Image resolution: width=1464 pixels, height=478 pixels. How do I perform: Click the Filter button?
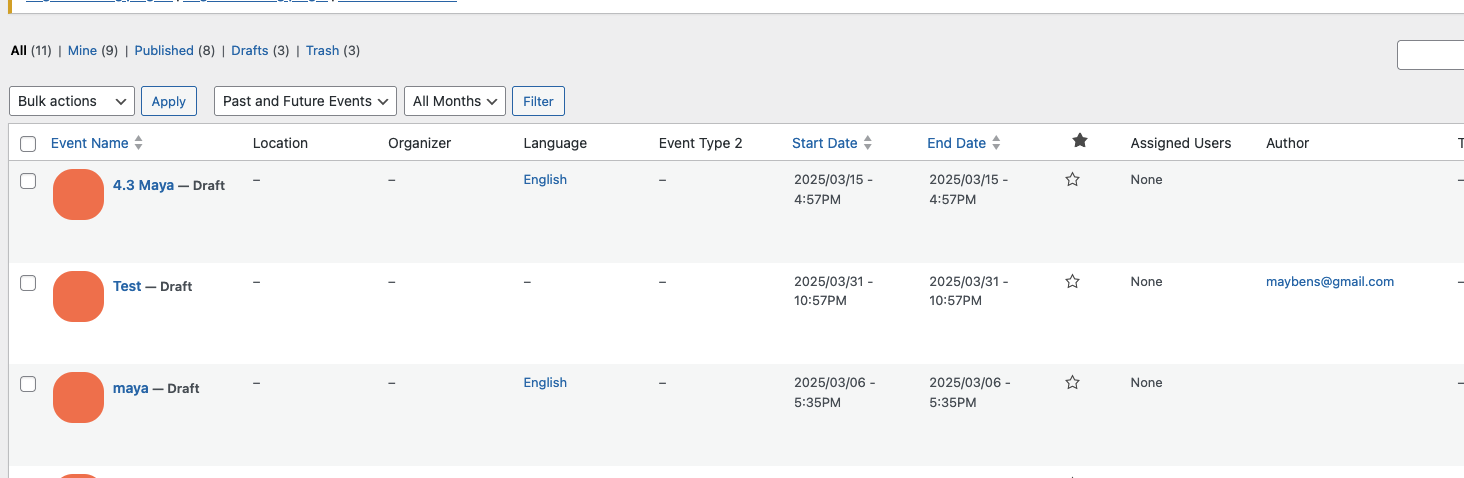coord(538,101)
